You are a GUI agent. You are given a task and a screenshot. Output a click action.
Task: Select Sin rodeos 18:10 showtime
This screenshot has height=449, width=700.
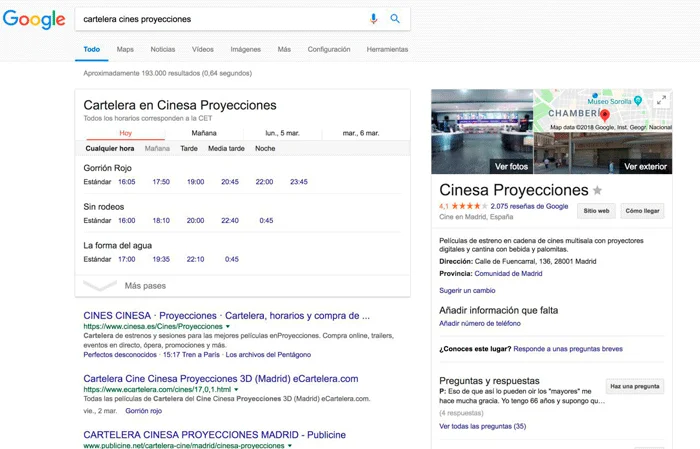161,220
